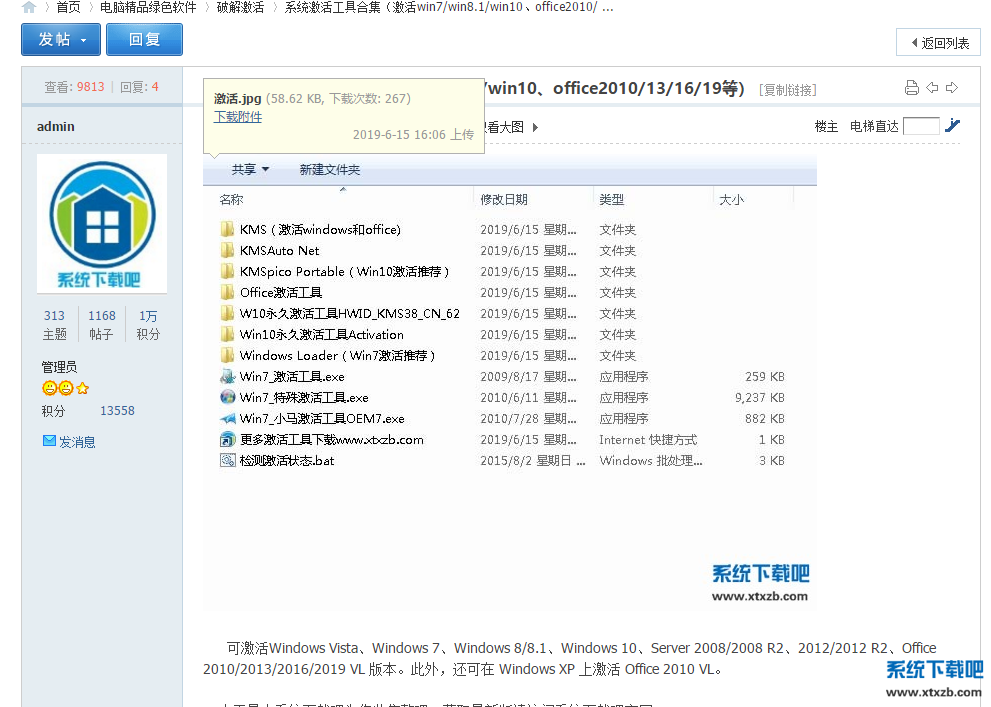
Task: Click the print icon for this thread
Action: click(x=911, y=88)
